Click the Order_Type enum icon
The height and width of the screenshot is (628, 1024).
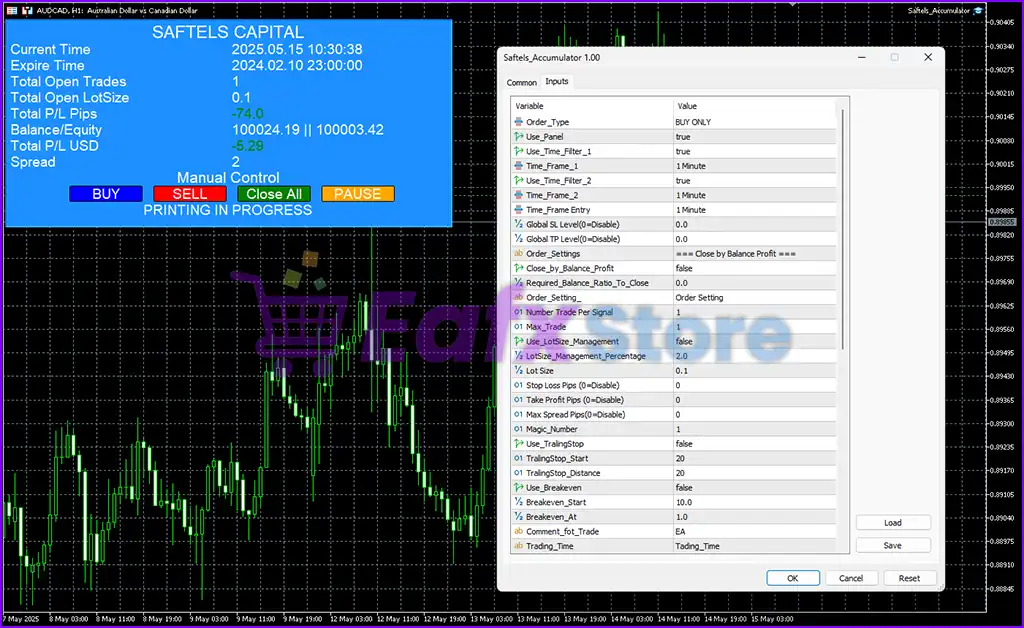519,122
